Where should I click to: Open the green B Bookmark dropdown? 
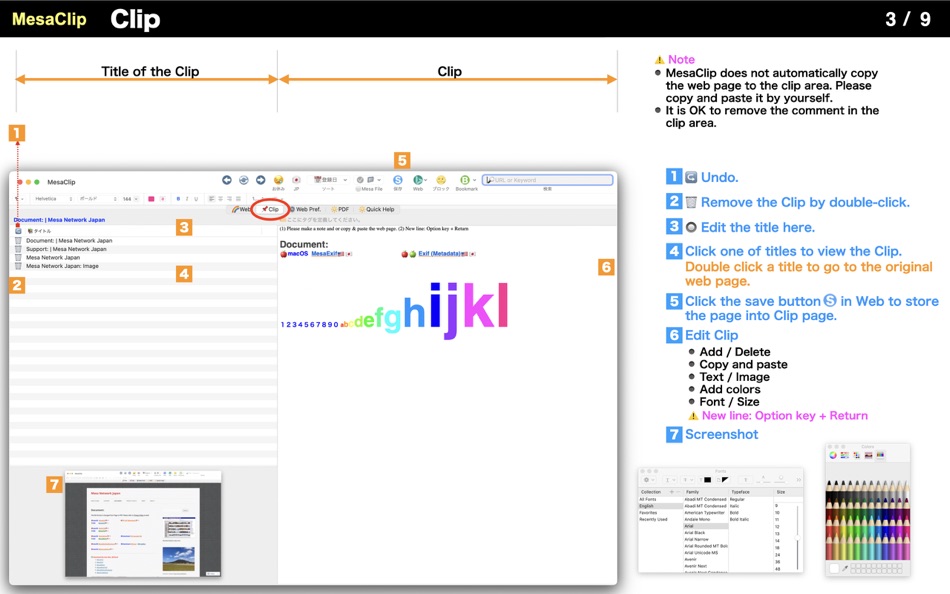pos(467,180)
